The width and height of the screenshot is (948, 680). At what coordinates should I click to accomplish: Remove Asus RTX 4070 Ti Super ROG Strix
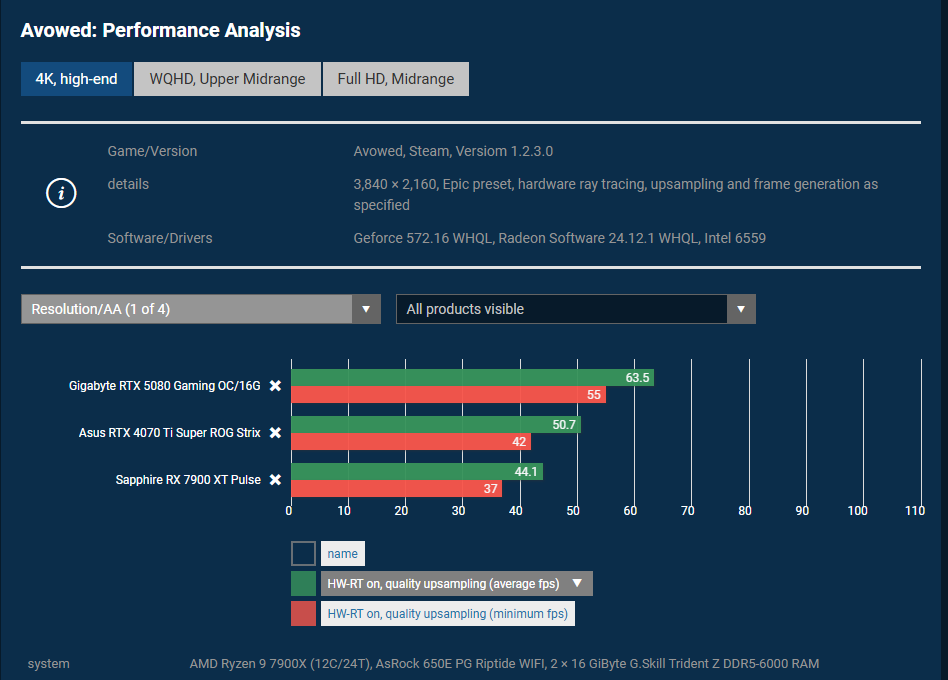pos(275,433)
